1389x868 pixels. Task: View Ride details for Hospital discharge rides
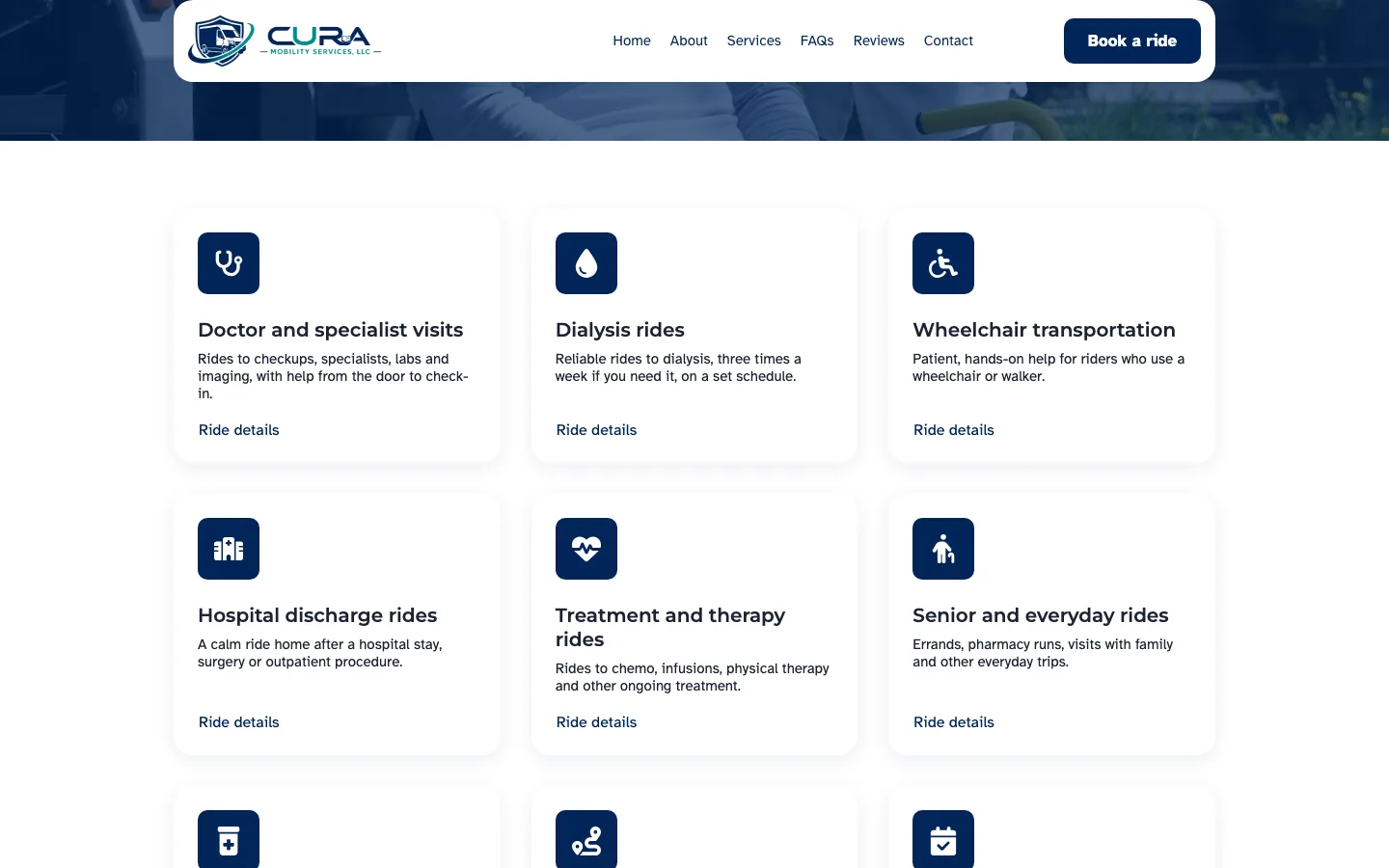point(239,722)
